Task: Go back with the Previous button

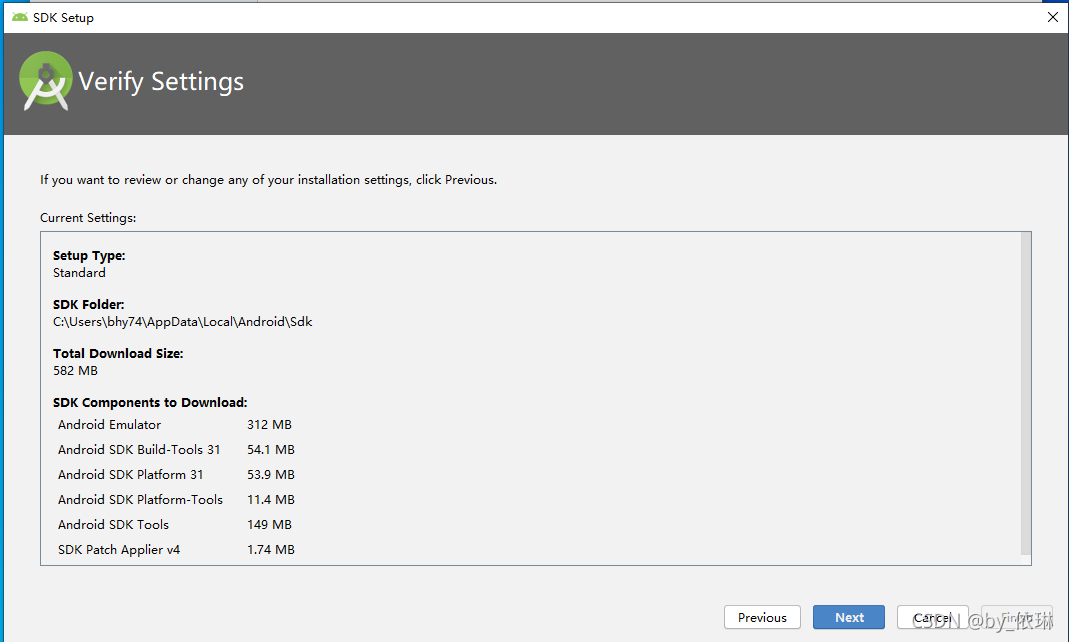Action: tap(762, 617)
